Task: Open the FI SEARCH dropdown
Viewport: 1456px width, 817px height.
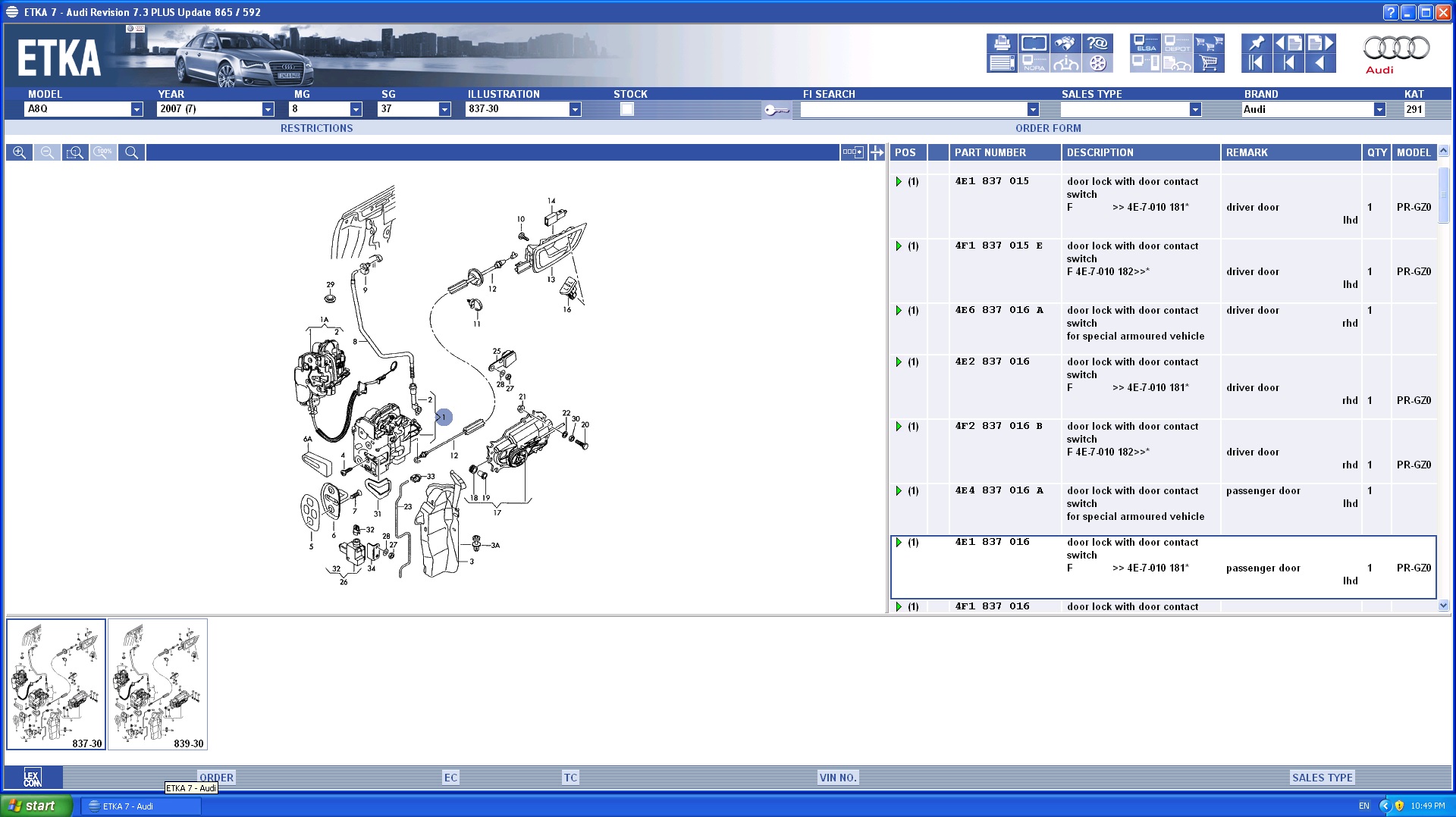Action: (1033, 109)
